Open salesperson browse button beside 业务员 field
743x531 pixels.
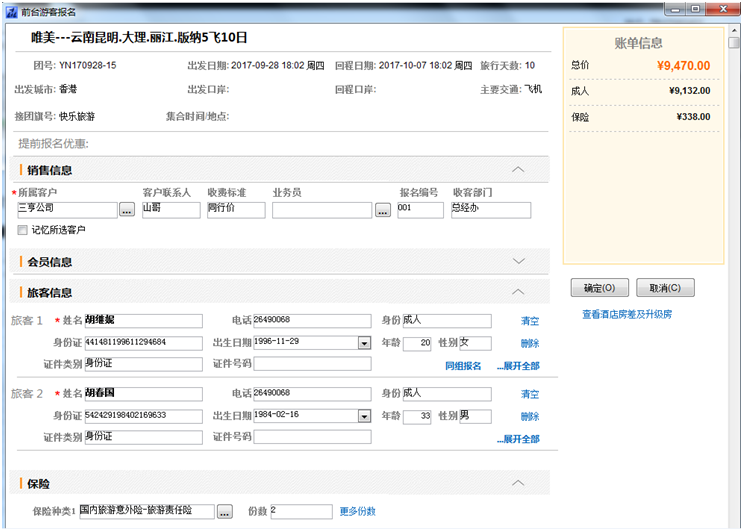[x=383, y=209]
